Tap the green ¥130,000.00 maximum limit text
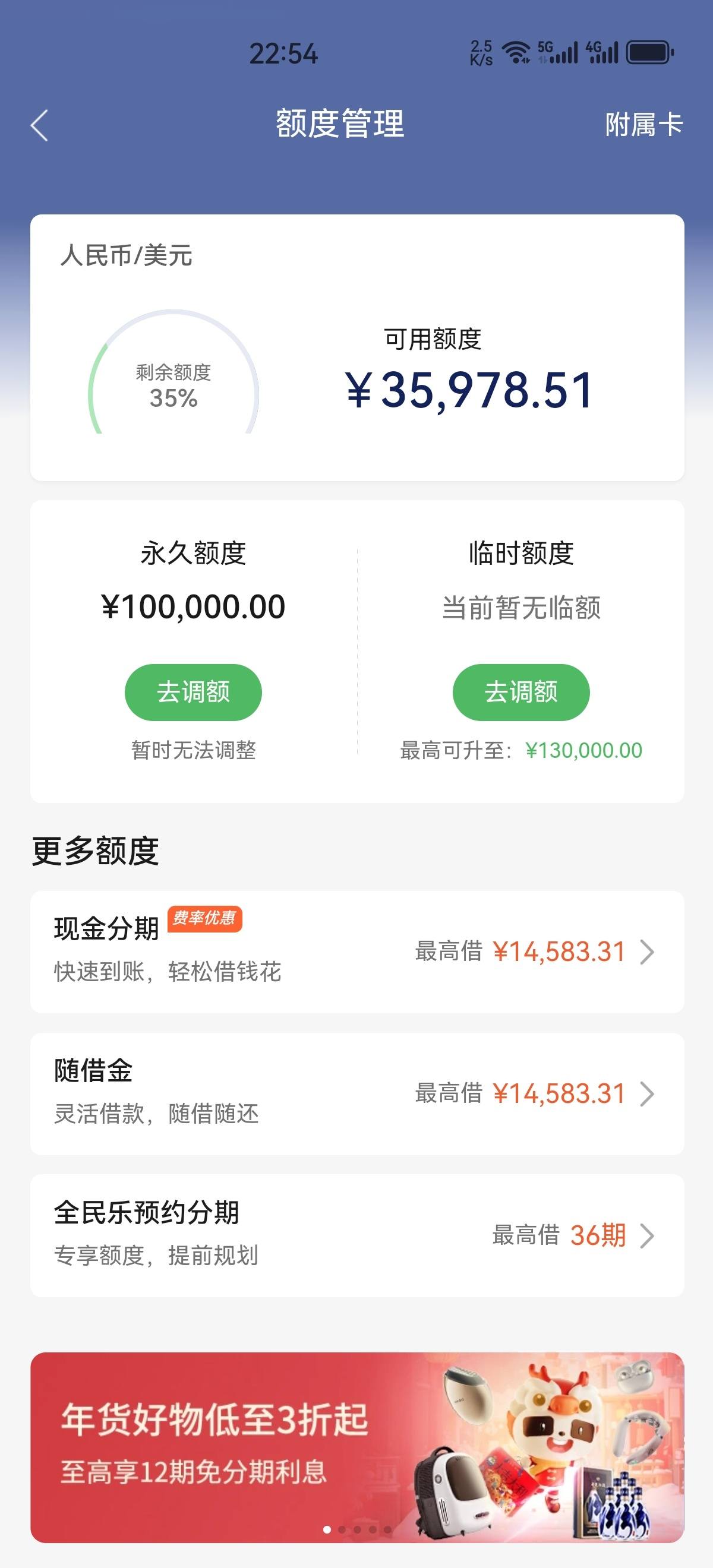713x1568 pixels. (x=584, y=750)
